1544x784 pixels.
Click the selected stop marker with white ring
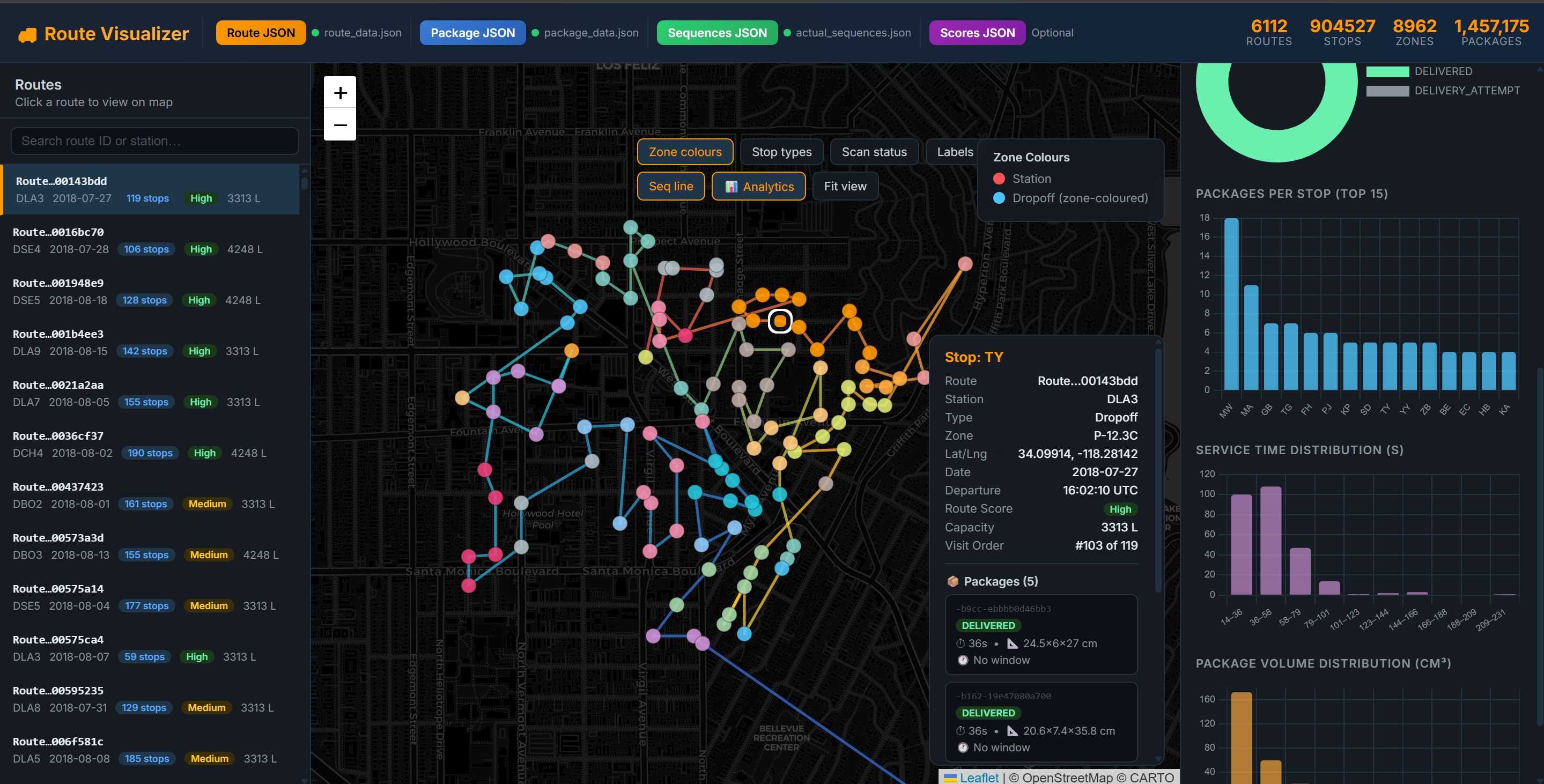coord(780,321)
